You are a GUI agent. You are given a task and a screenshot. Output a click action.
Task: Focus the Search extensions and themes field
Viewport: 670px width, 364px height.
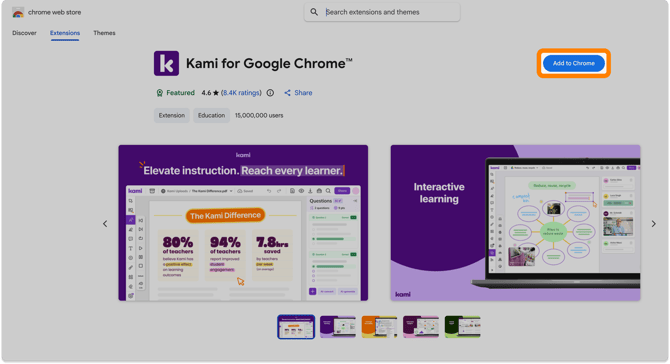[382, 12]
